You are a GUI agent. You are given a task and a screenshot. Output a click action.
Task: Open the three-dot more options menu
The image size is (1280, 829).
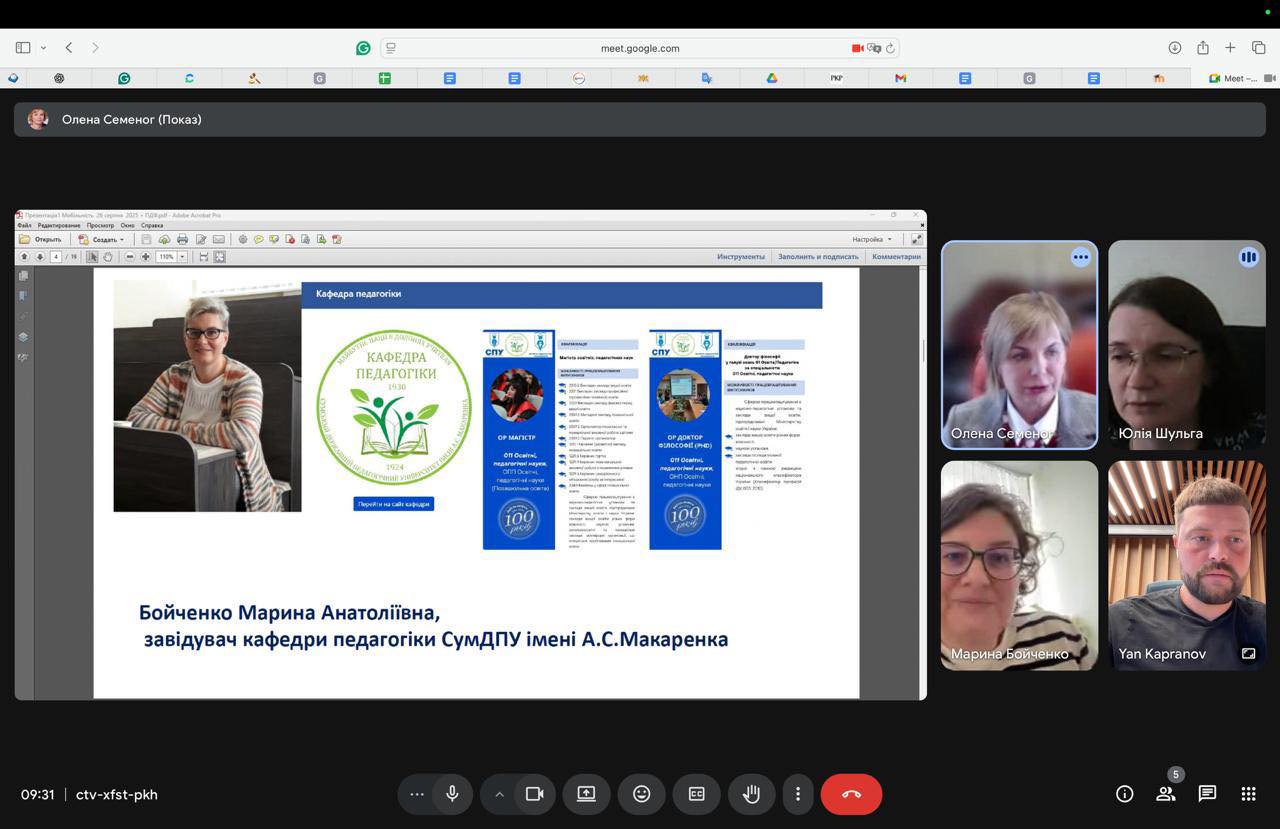click(x=797, y=794)
